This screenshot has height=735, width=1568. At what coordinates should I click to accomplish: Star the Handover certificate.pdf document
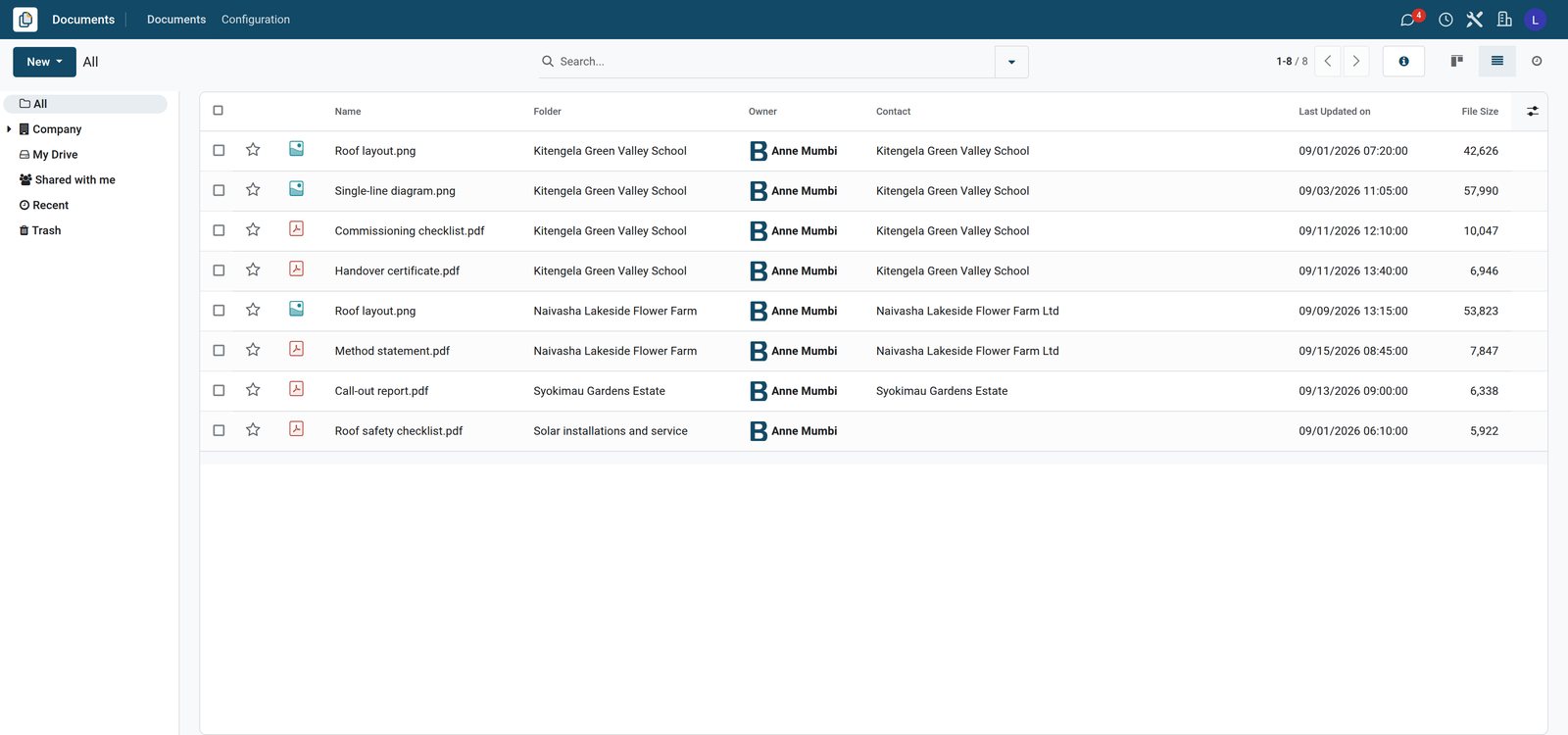[253, 270]
